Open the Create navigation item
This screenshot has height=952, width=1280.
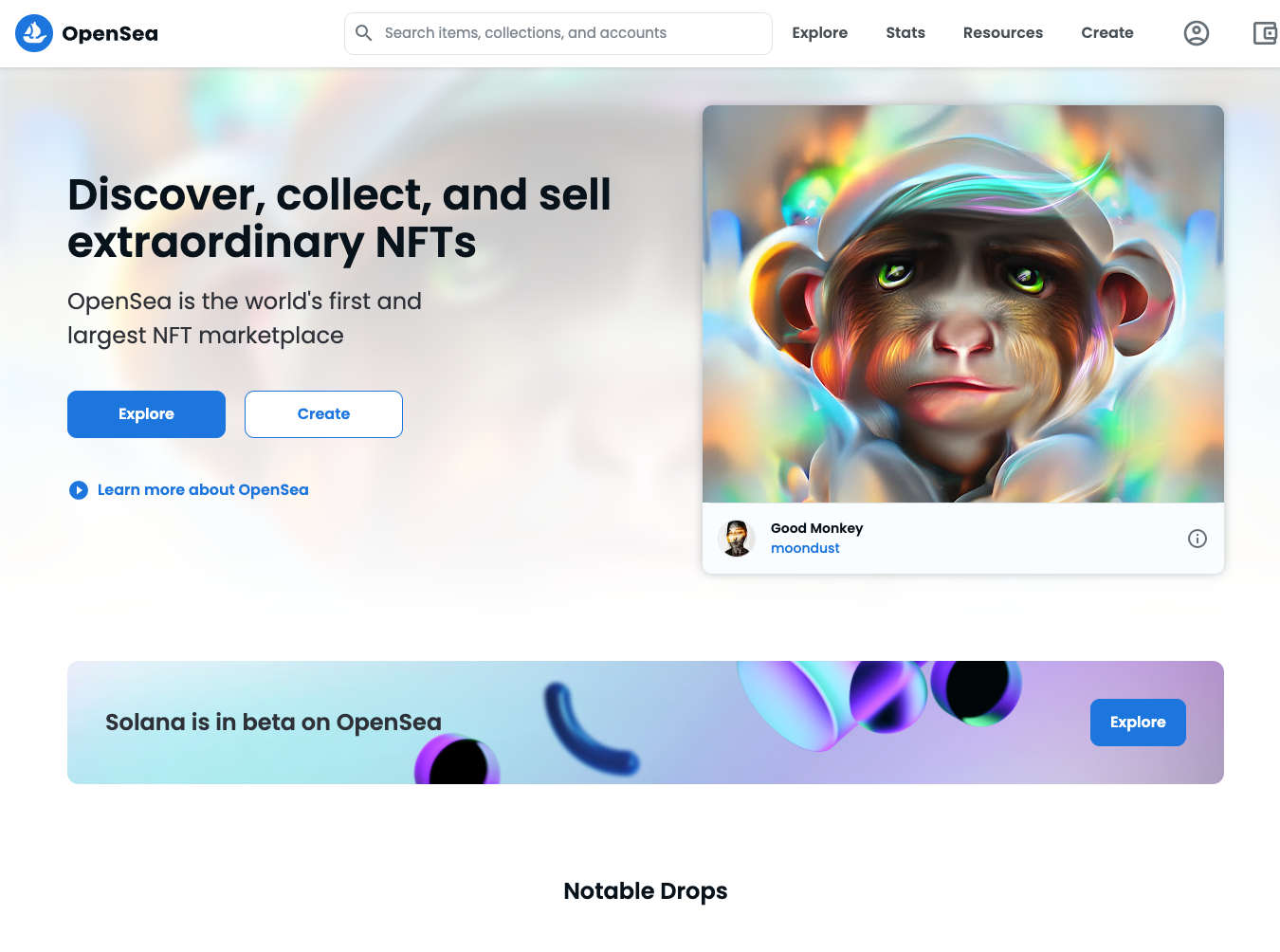[1107, 33]
